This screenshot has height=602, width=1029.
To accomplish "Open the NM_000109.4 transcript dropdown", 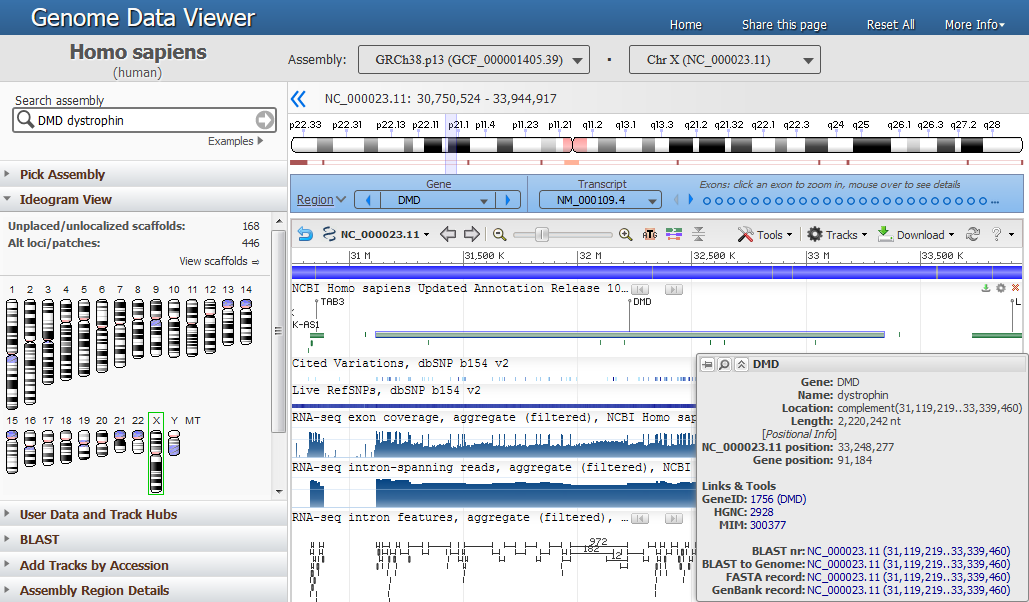I will click(600, 200).
